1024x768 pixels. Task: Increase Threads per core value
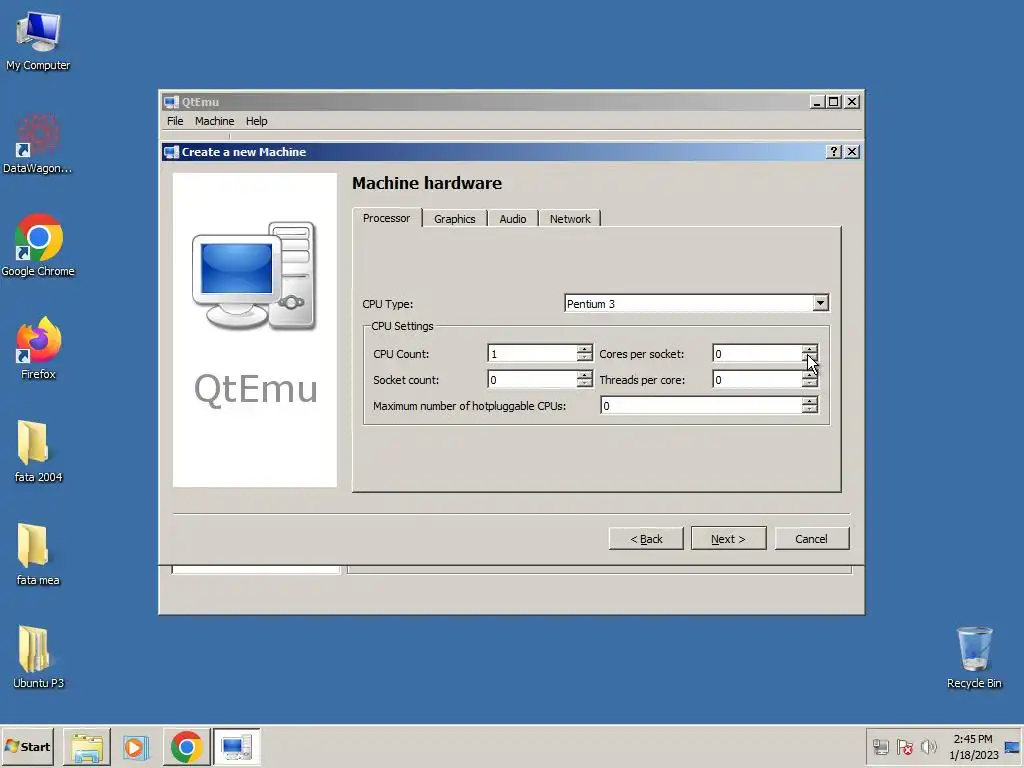(810, 376)
